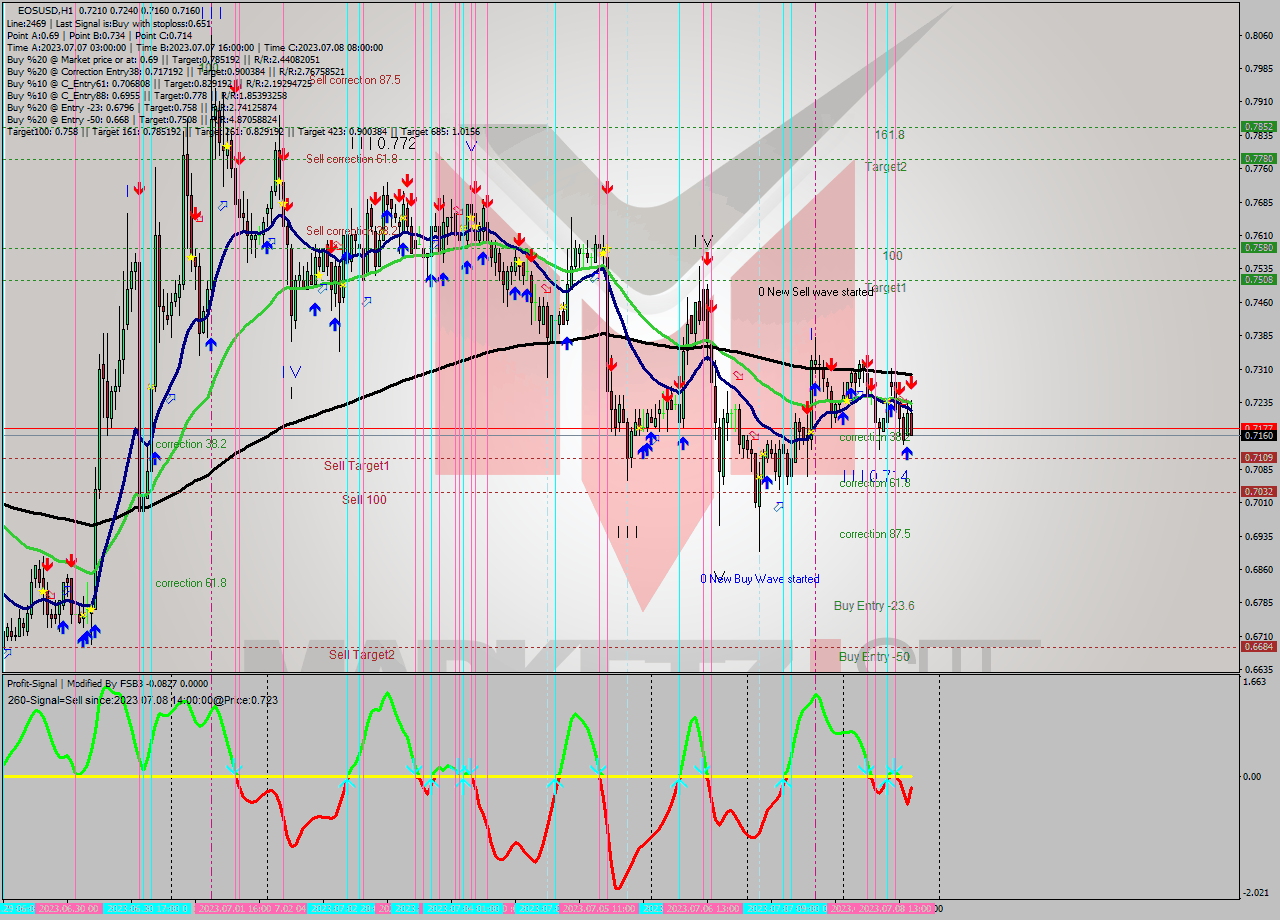Click the blue buy arrow below "0 New Buy Wave started"
Image resolution: width=1280 pixels, height=920 pixels.
(x=766, y=483)
